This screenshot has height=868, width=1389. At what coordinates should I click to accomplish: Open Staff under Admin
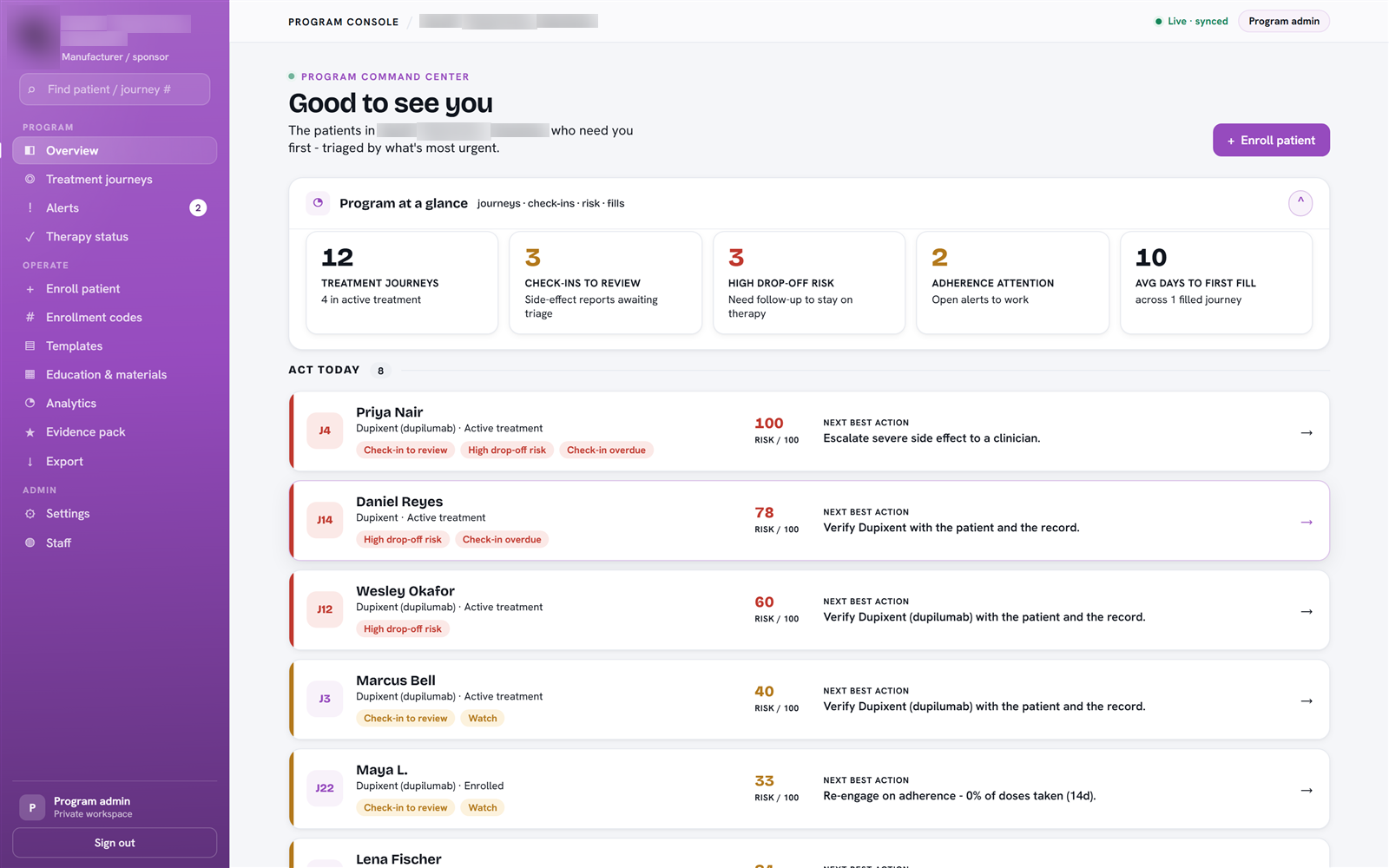coord(115,542)
